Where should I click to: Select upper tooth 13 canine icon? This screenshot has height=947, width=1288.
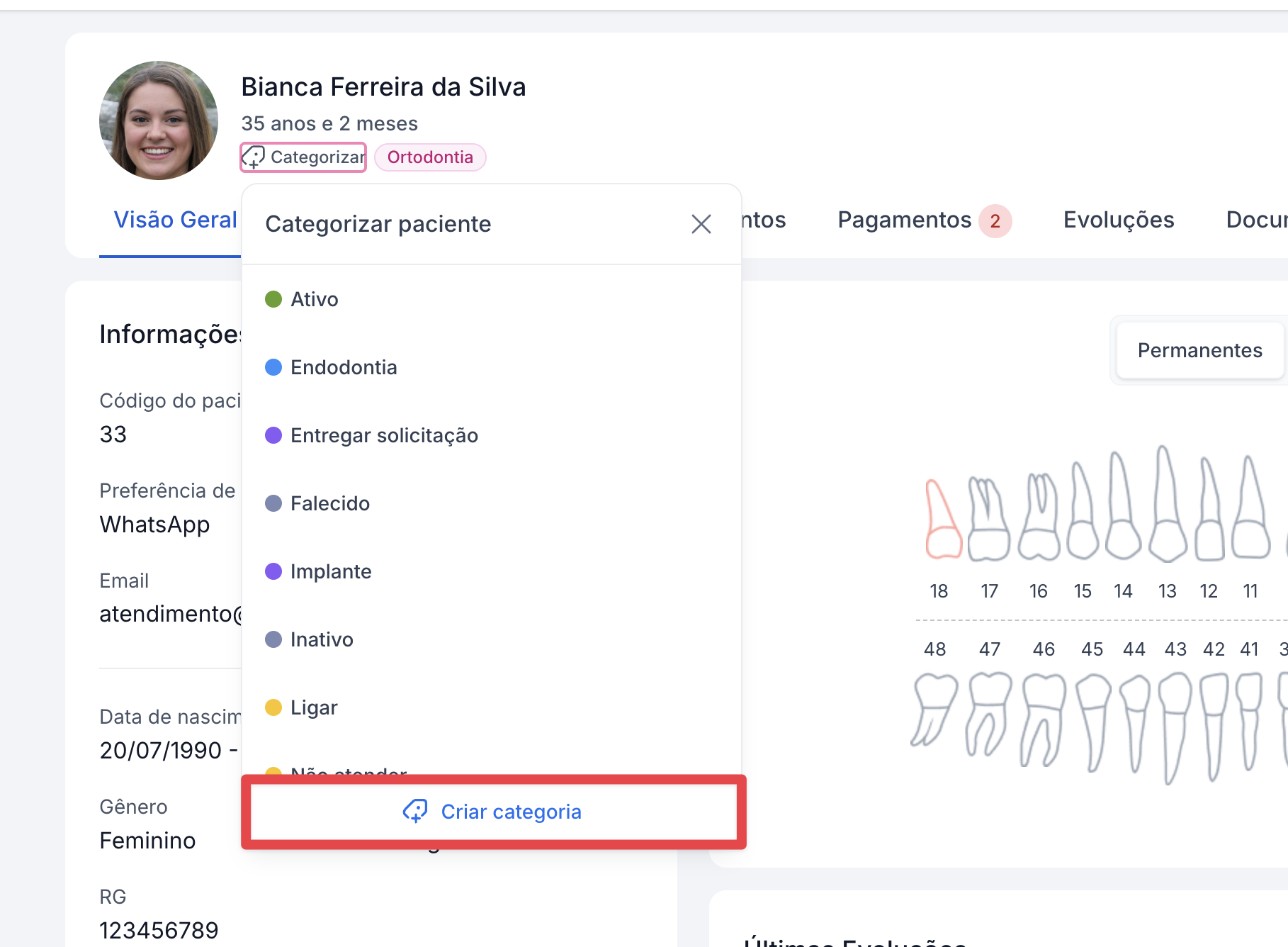pos(1167,507)
